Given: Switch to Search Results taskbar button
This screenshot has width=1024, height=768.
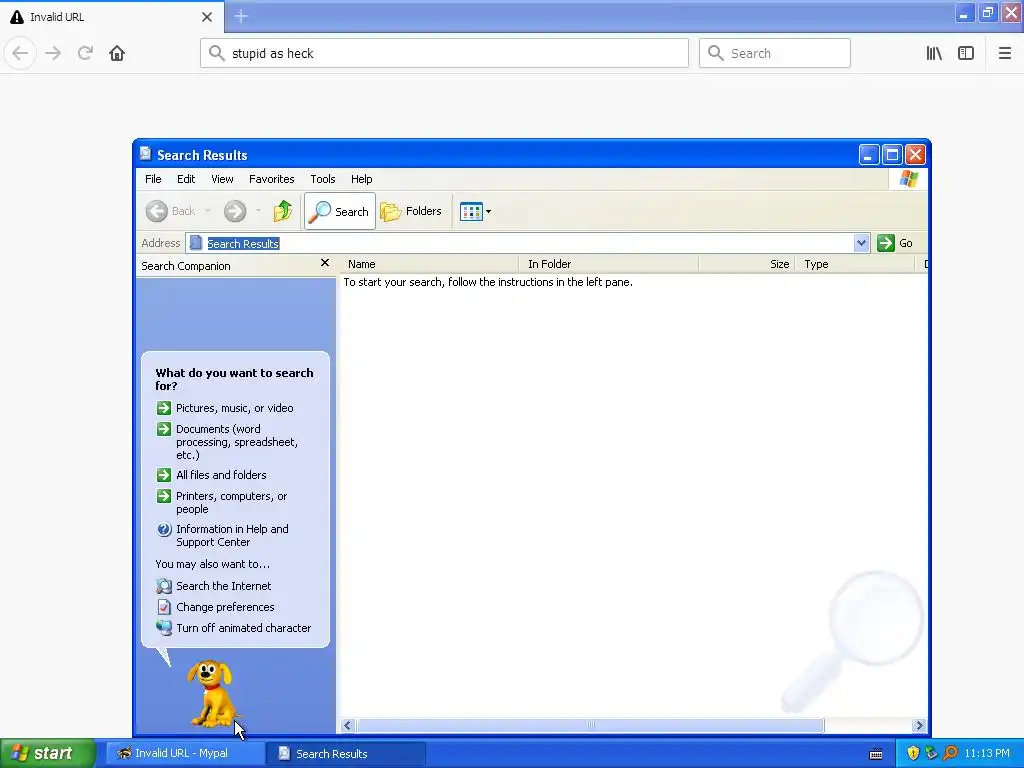Looking at the screenshot, I should point(346,753).
